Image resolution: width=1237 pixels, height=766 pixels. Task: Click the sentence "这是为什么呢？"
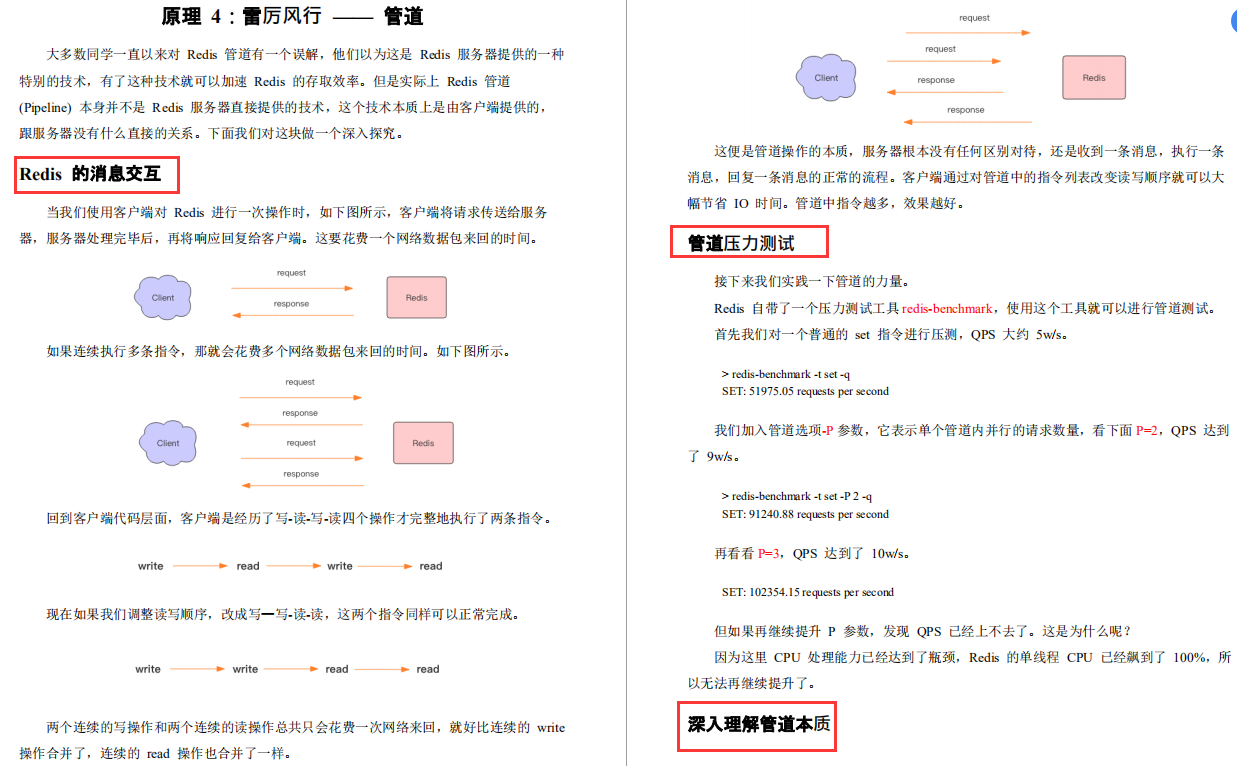pyautogui.click(x=1087, y=632)
